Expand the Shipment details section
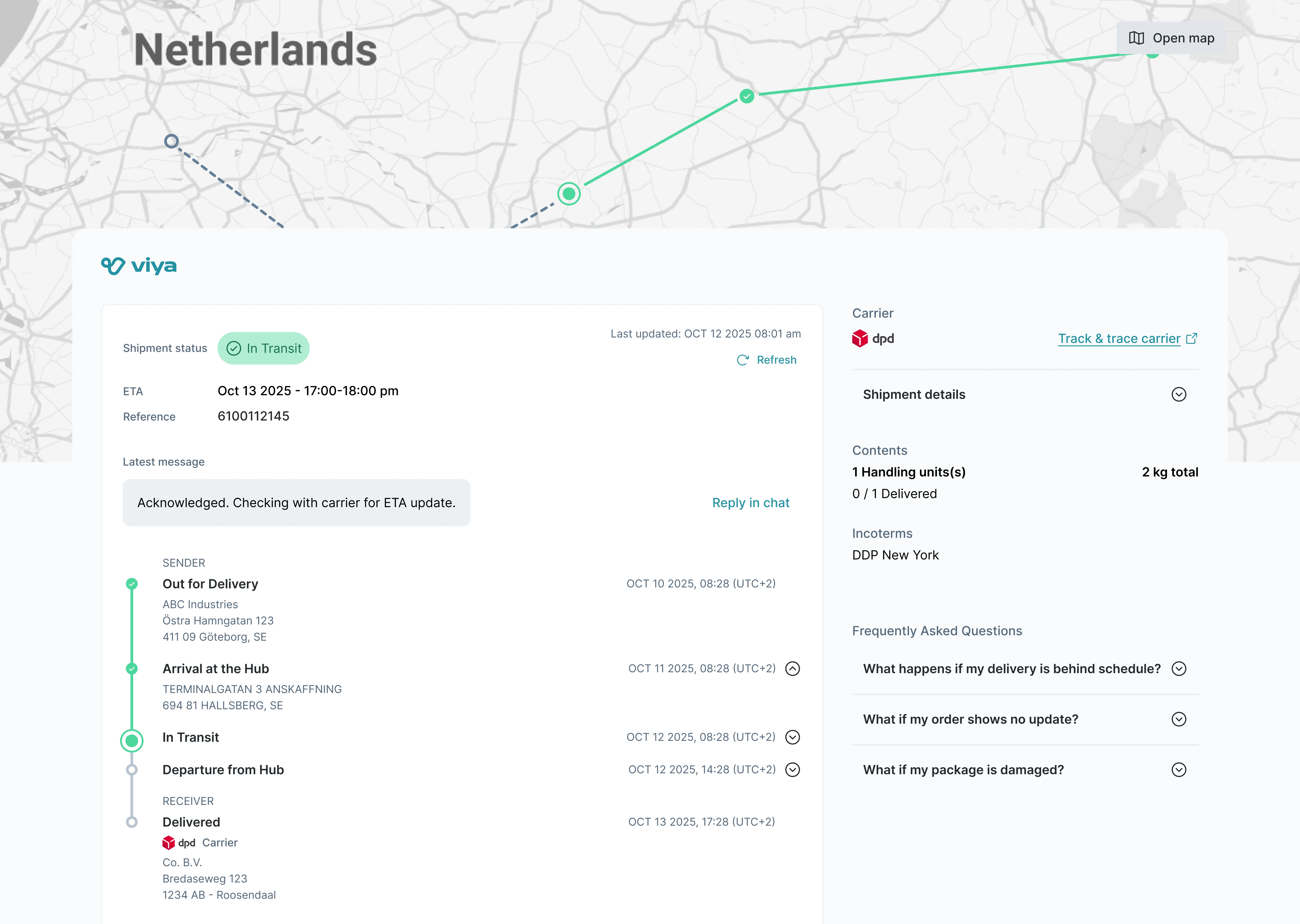This screenshot has height=924, width=1300. [1179, 394]
